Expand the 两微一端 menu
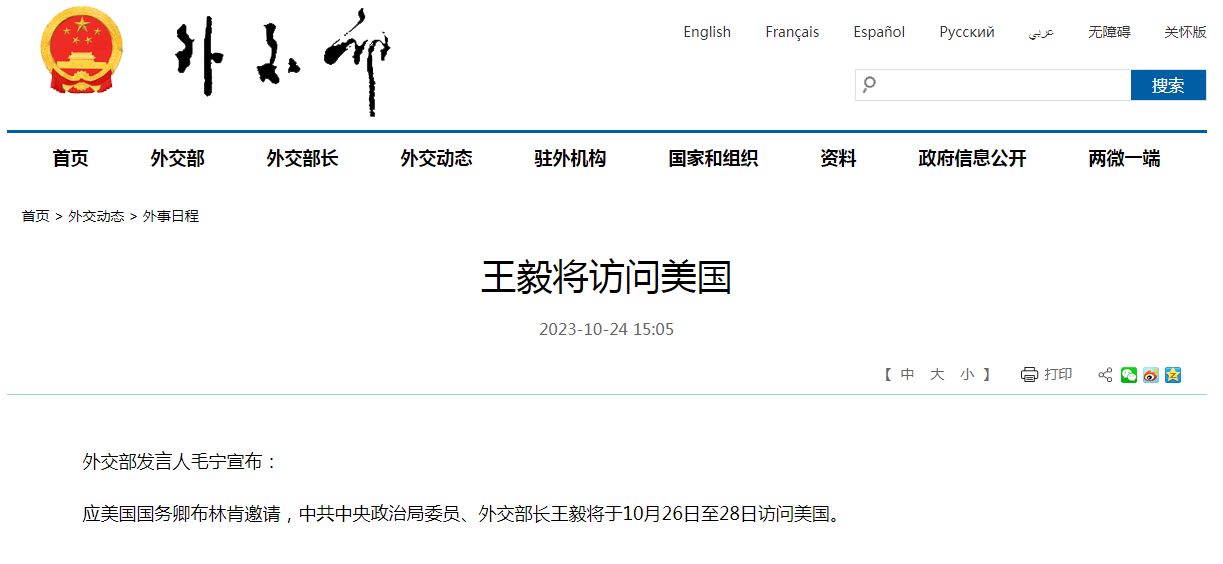This screenshot has width=1223, height=564. 1124,158
